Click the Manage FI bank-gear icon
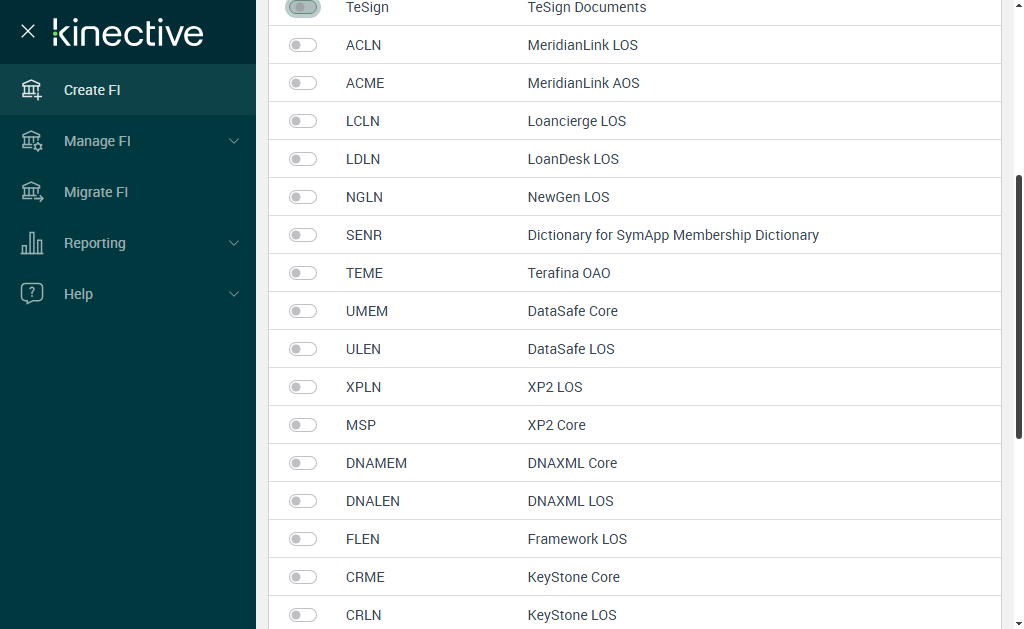1024x629 pixels. point(31,140)
